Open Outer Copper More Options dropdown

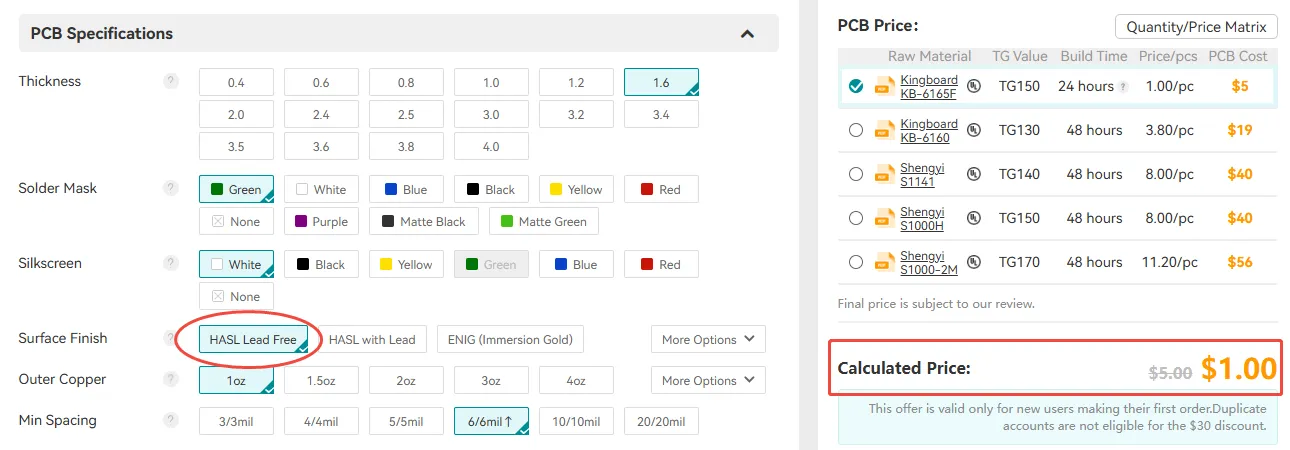point(708,380)
